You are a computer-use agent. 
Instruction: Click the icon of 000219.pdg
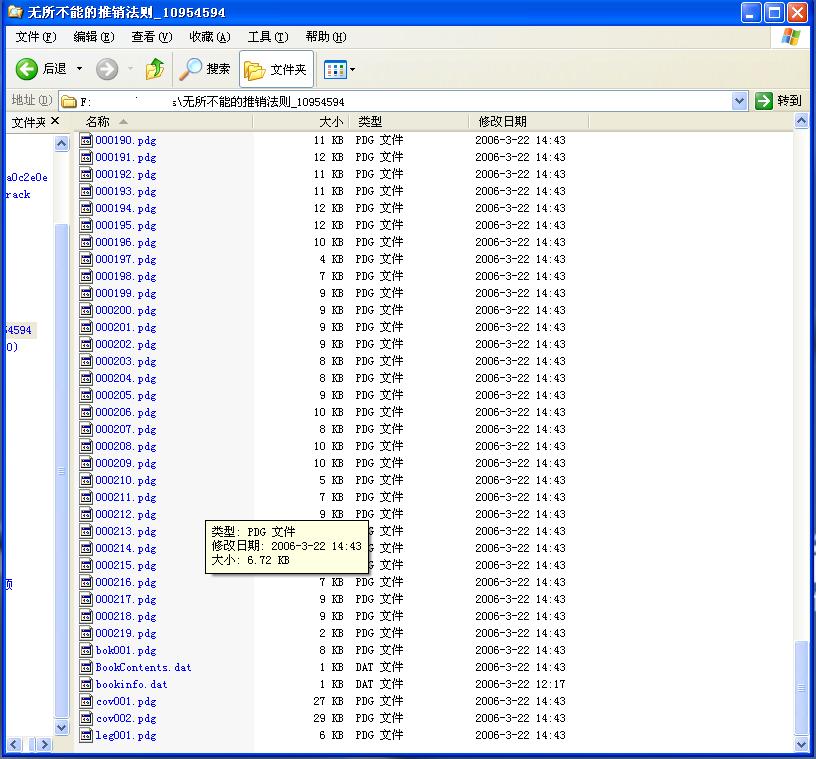coord(86,633)
